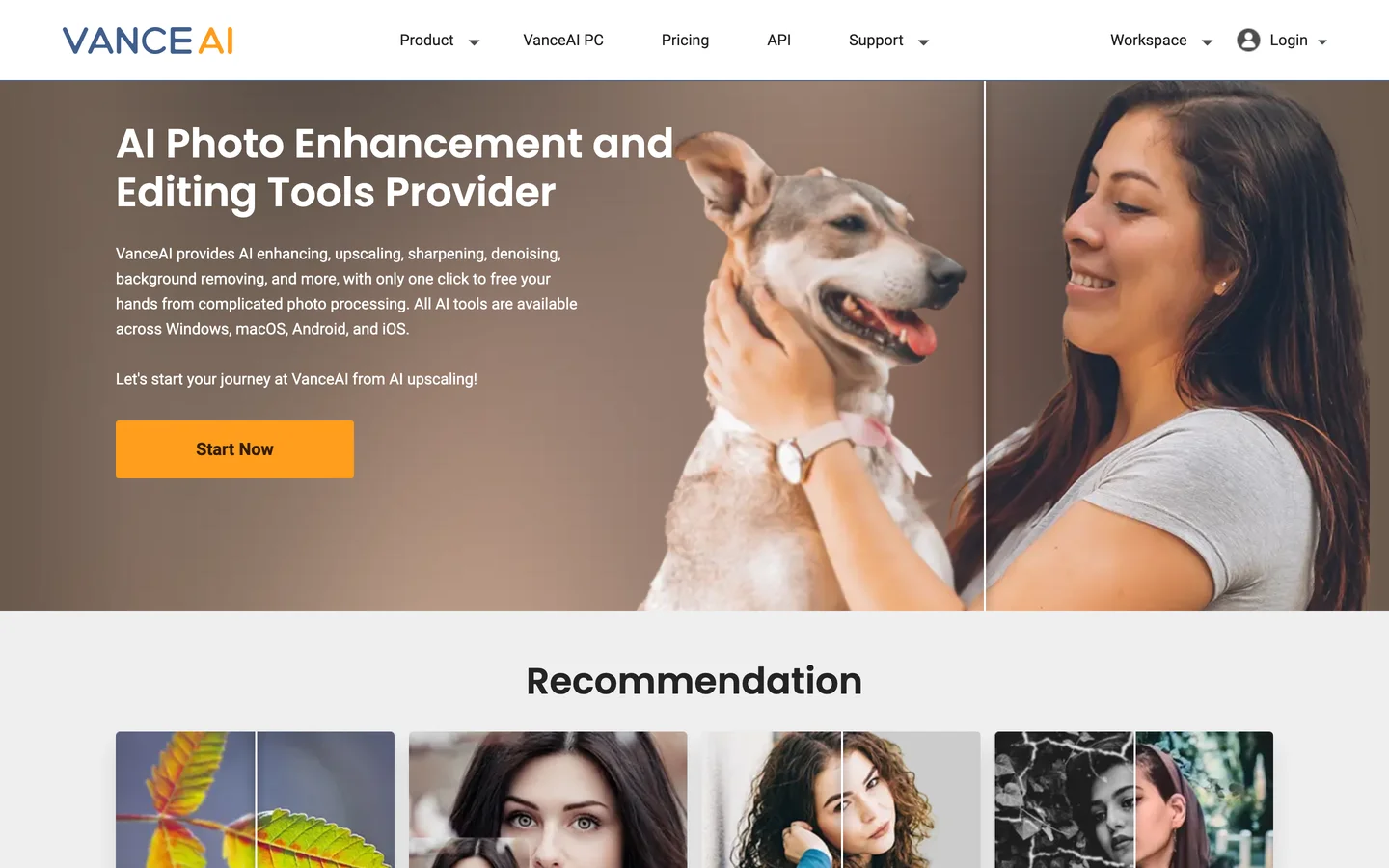
Task: Click the Product menu label
Action: point(426,41)
